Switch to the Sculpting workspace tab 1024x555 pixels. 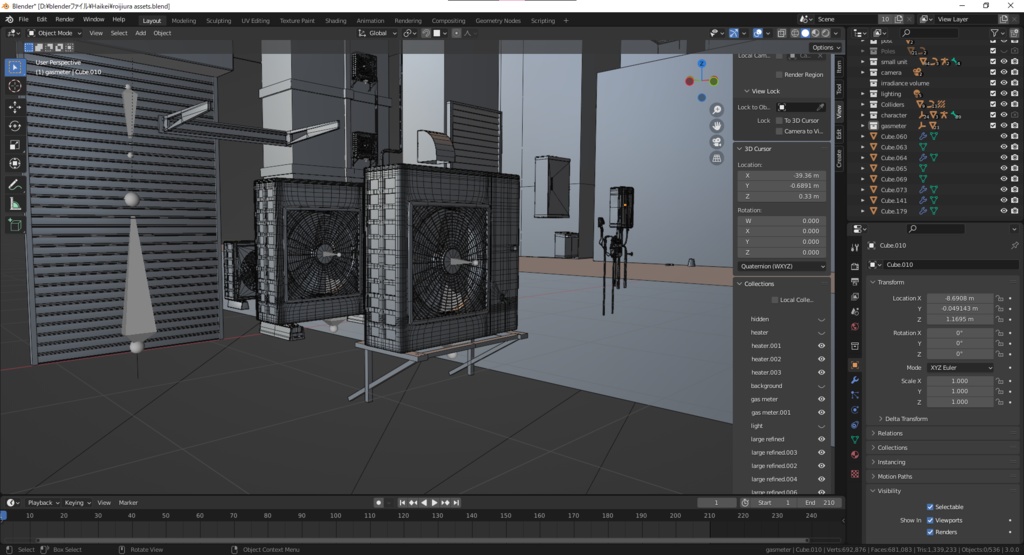click(218, 20)
